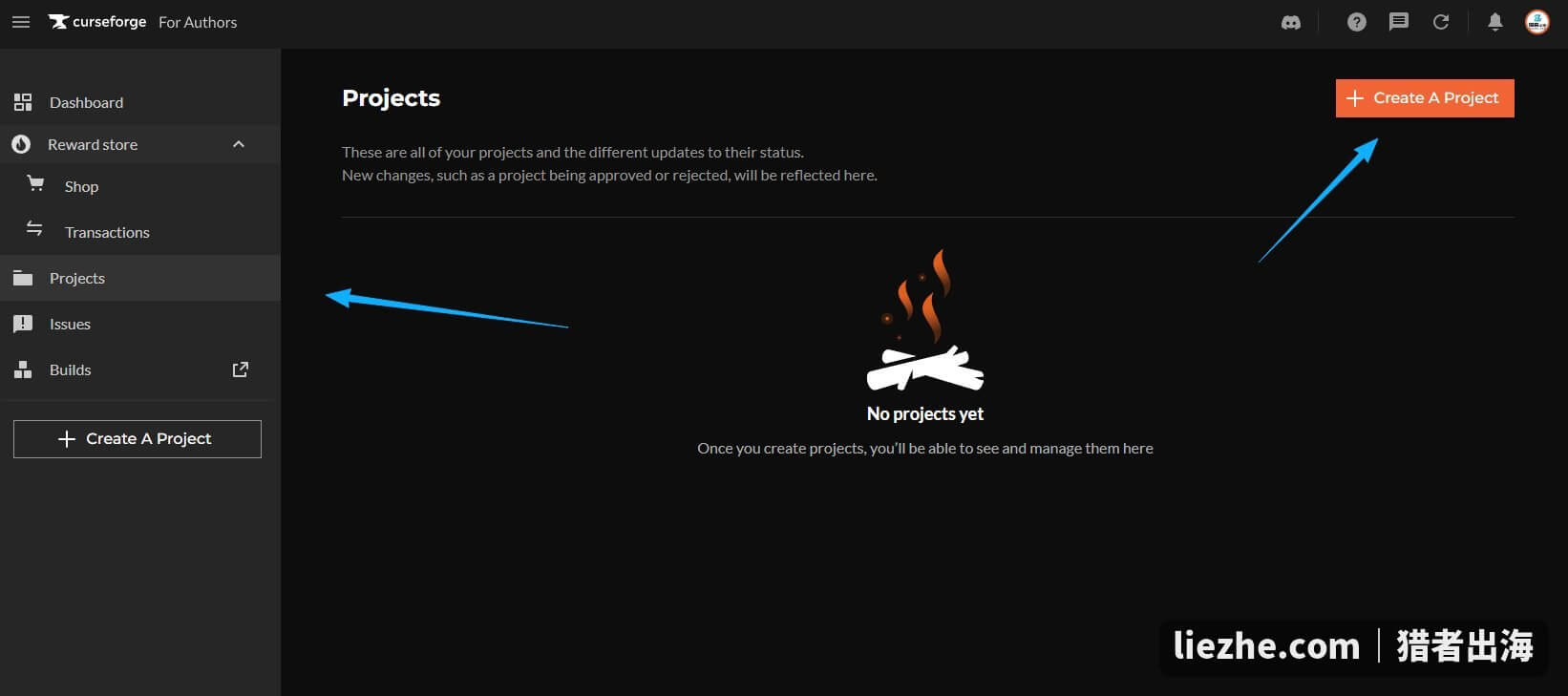This screenshot has width=1568, height=696.
Task: Open the help question mark icon
Action: coord(1357,22)
